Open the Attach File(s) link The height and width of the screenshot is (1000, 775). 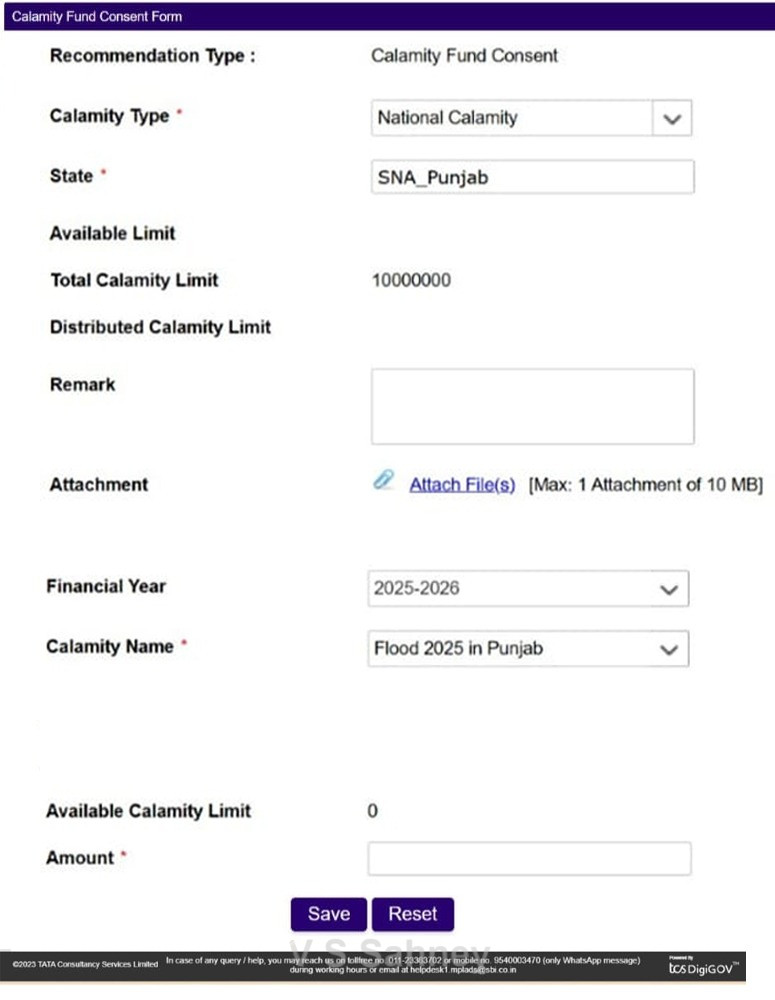click(x=462, y=485)
